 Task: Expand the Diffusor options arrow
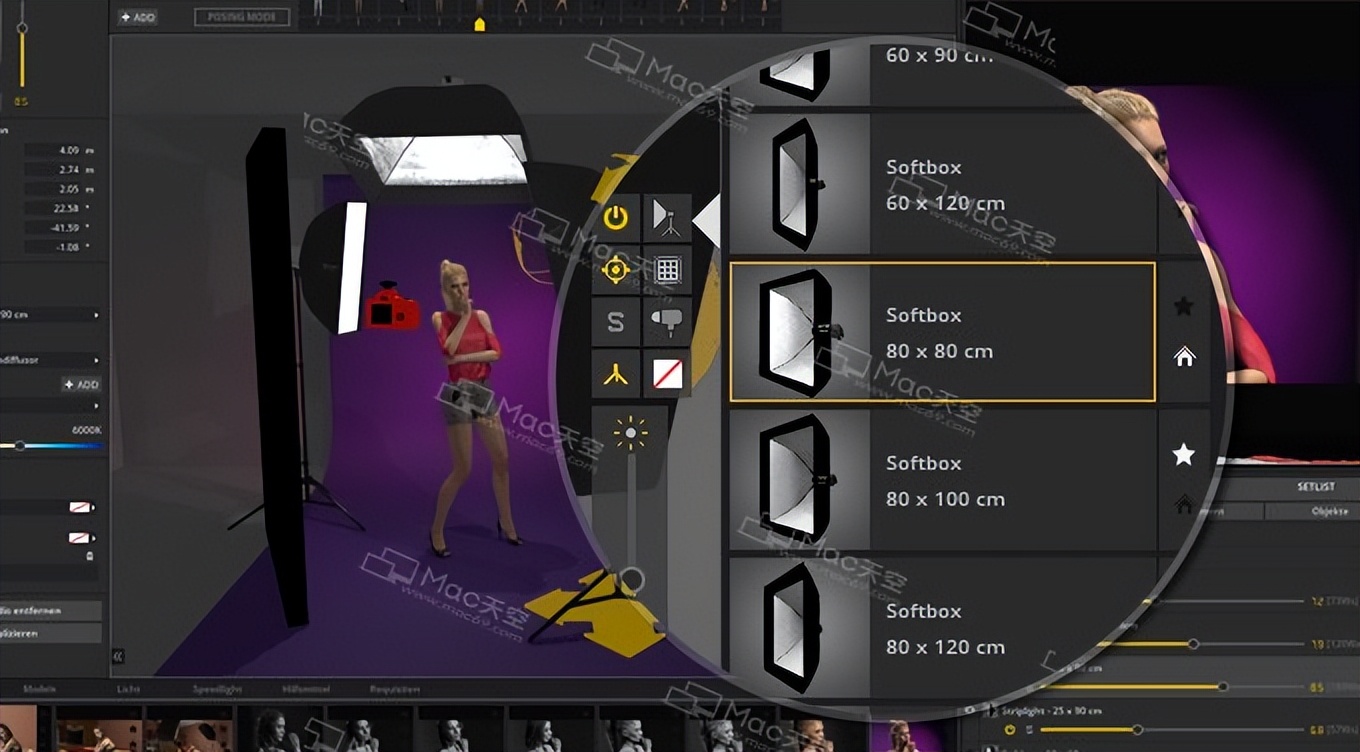tap(96, 359)
